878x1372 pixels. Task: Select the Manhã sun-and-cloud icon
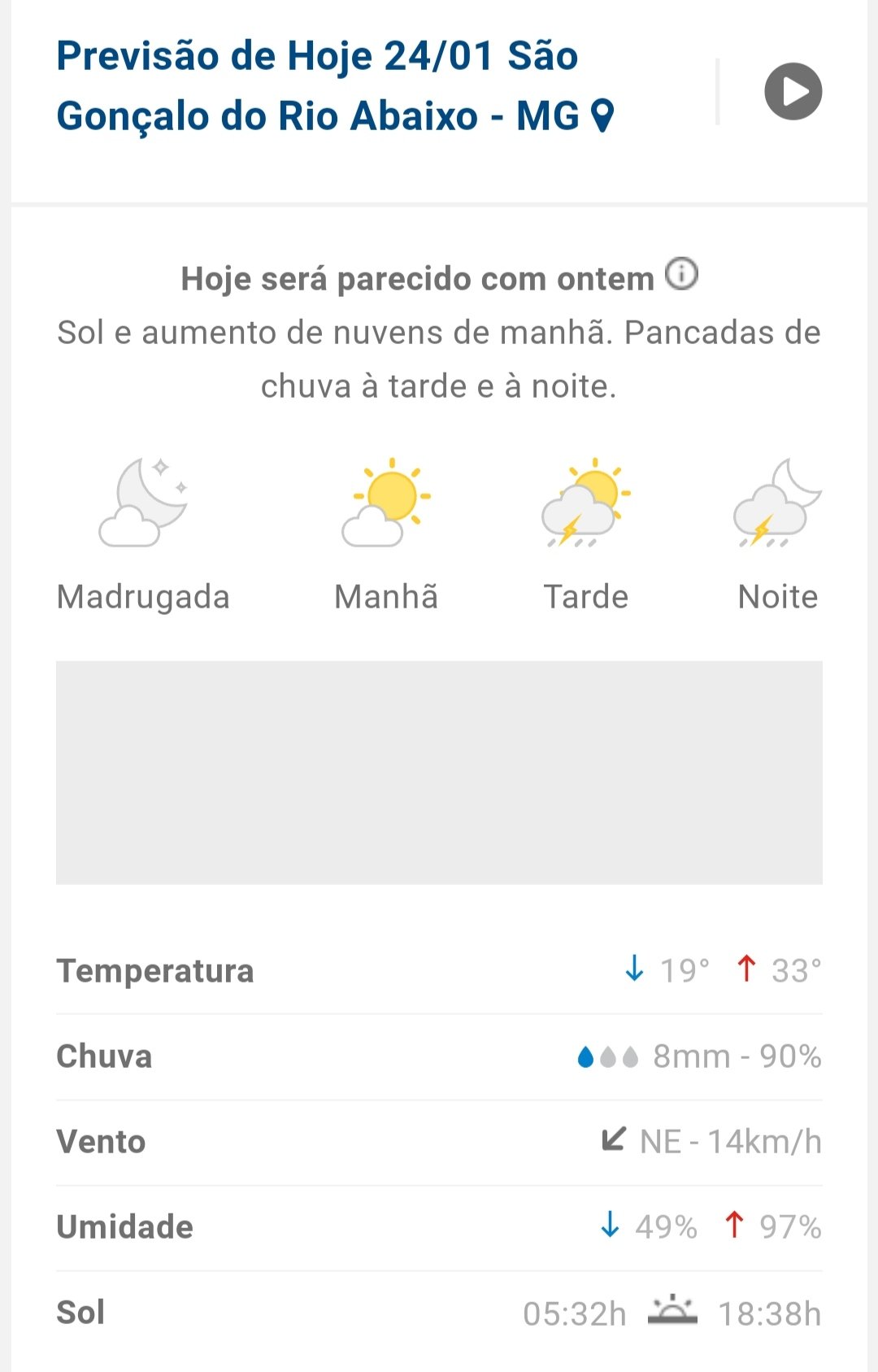click(x=387, y=502)
